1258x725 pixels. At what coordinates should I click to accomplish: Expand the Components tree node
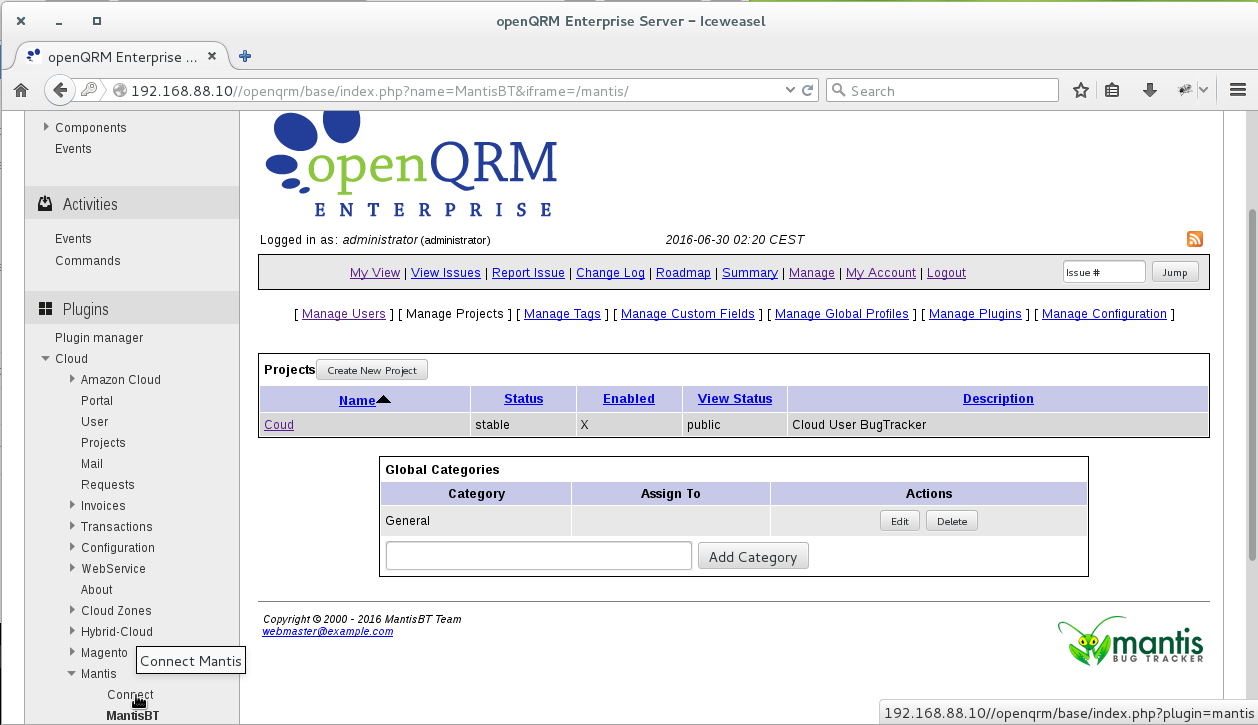tap(46, 127)
